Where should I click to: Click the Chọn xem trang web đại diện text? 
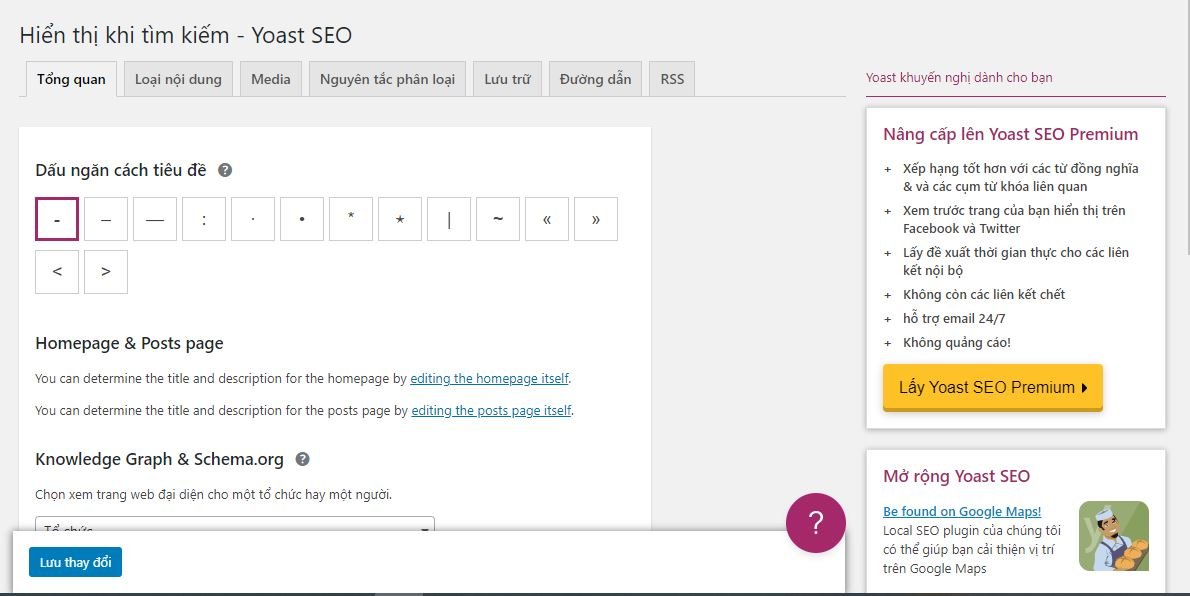click(x=213, y=495)
